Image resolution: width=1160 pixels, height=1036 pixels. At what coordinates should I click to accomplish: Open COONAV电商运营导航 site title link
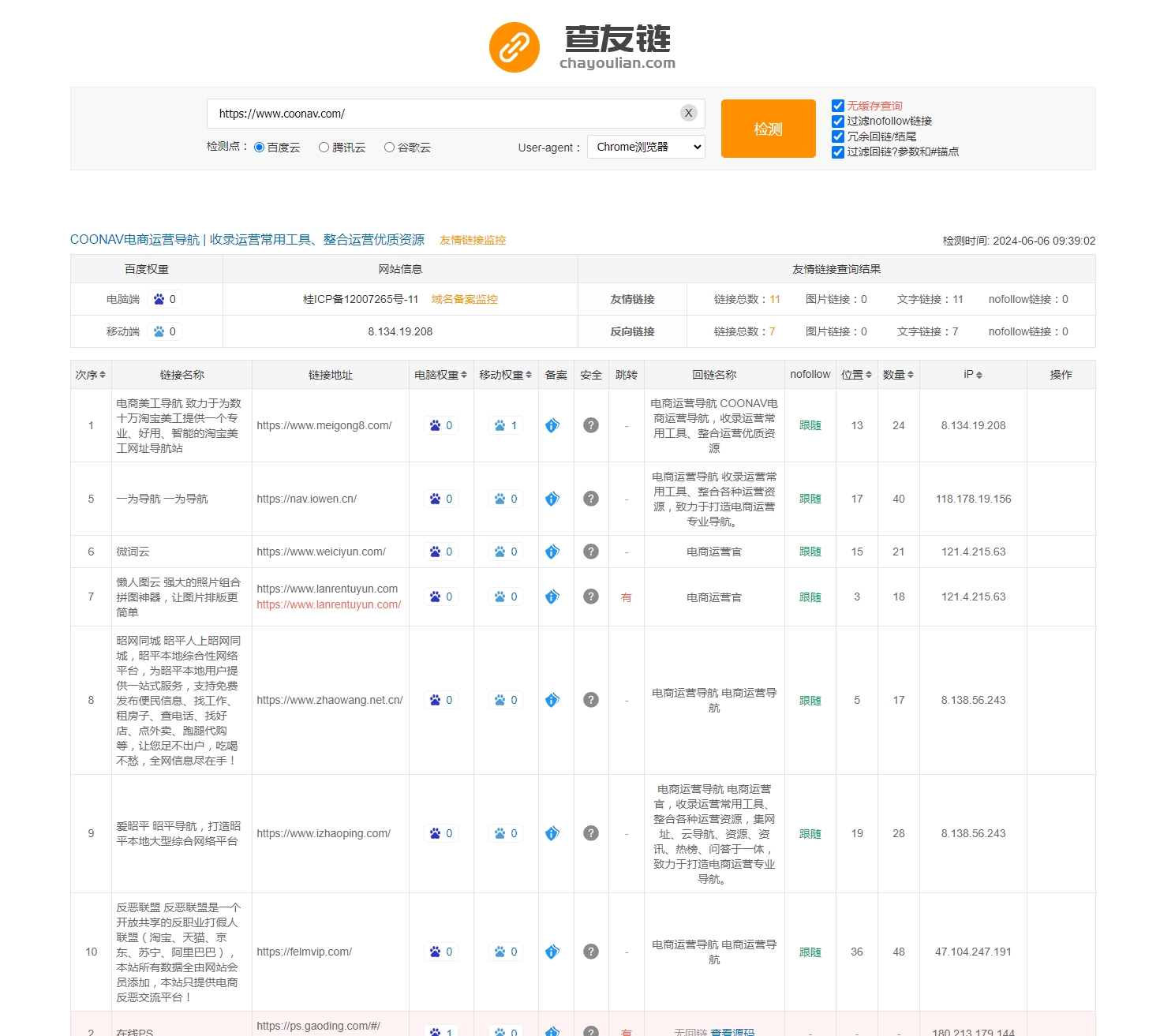[x=247, y=240]
